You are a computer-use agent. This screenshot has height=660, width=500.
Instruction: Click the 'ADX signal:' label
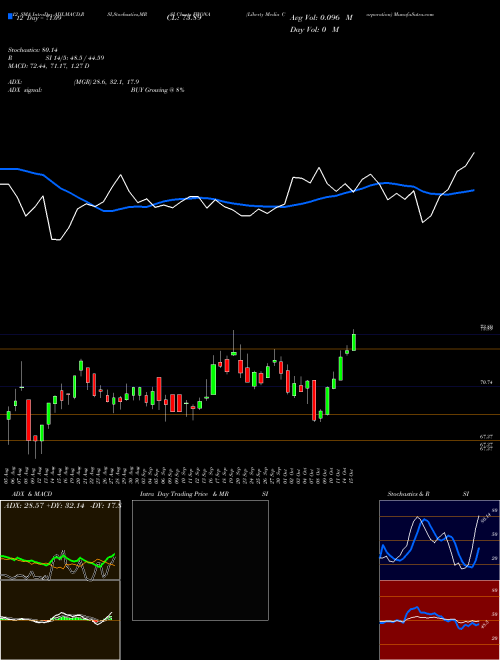(x=24, y=90)
